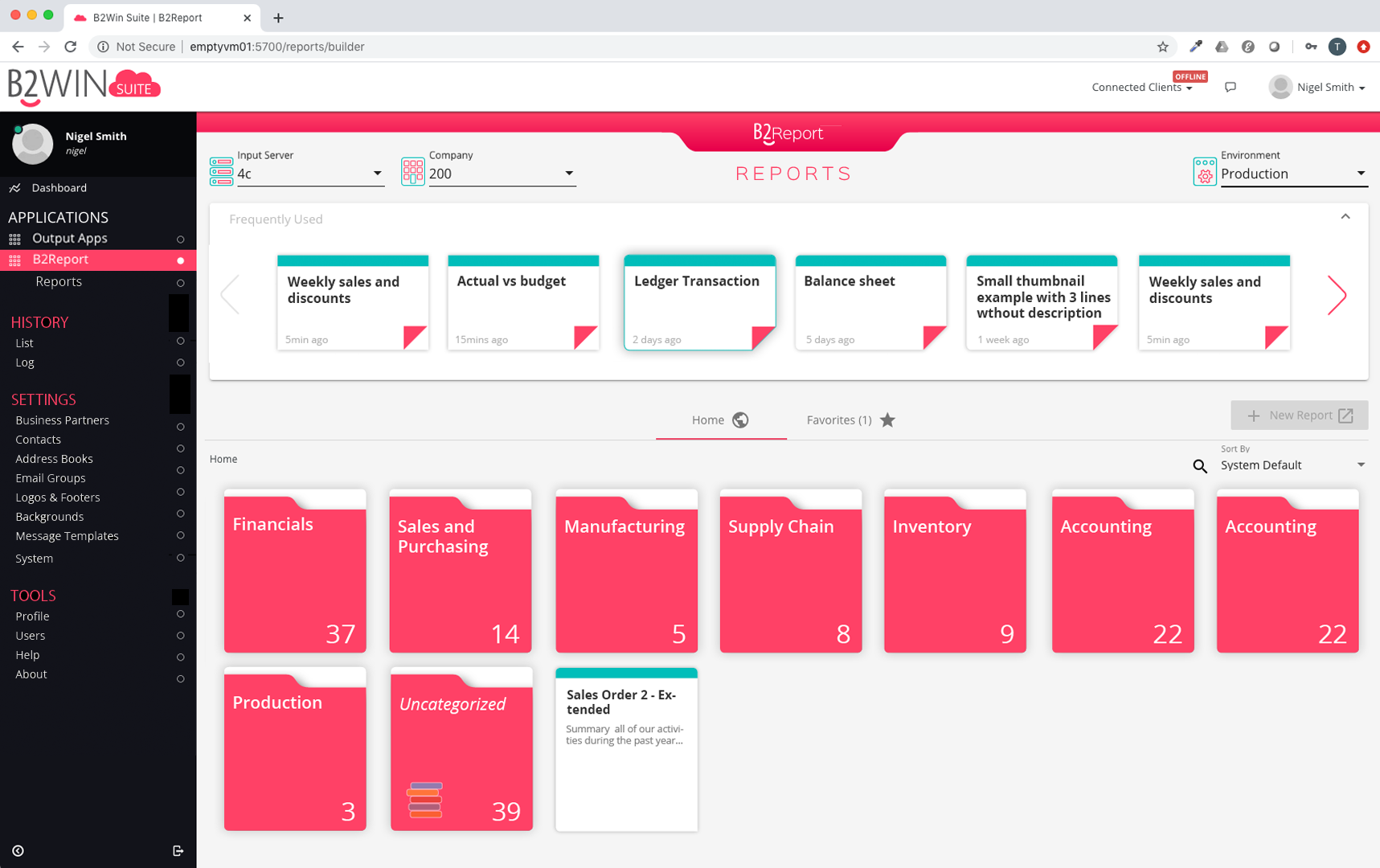The width and height of the screenshot is (1380, 868).
Task: Open the Nigel Smith user menu
Action: pos(1317,87)
